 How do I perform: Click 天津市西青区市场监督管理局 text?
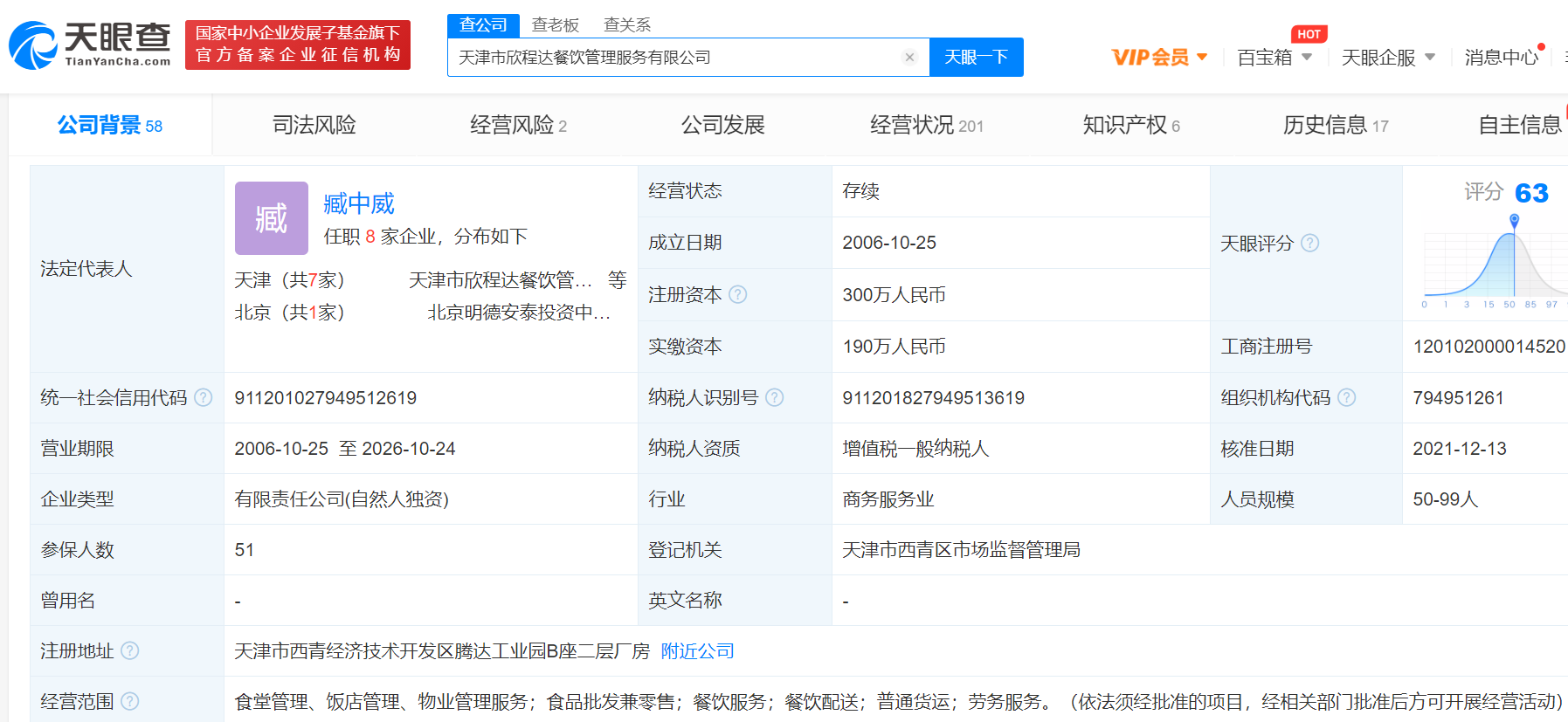click(x=962, y=550)
